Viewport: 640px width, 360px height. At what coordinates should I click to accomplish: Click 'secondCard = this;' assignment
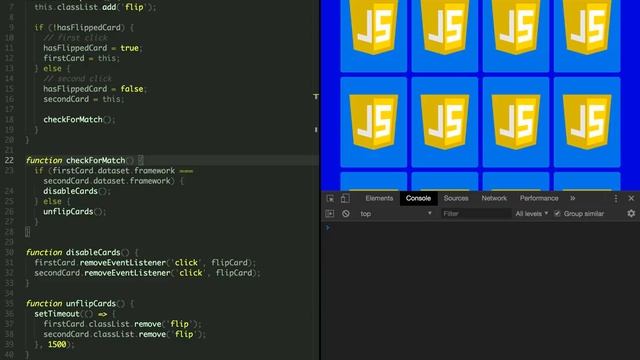(x=84, y=99)
